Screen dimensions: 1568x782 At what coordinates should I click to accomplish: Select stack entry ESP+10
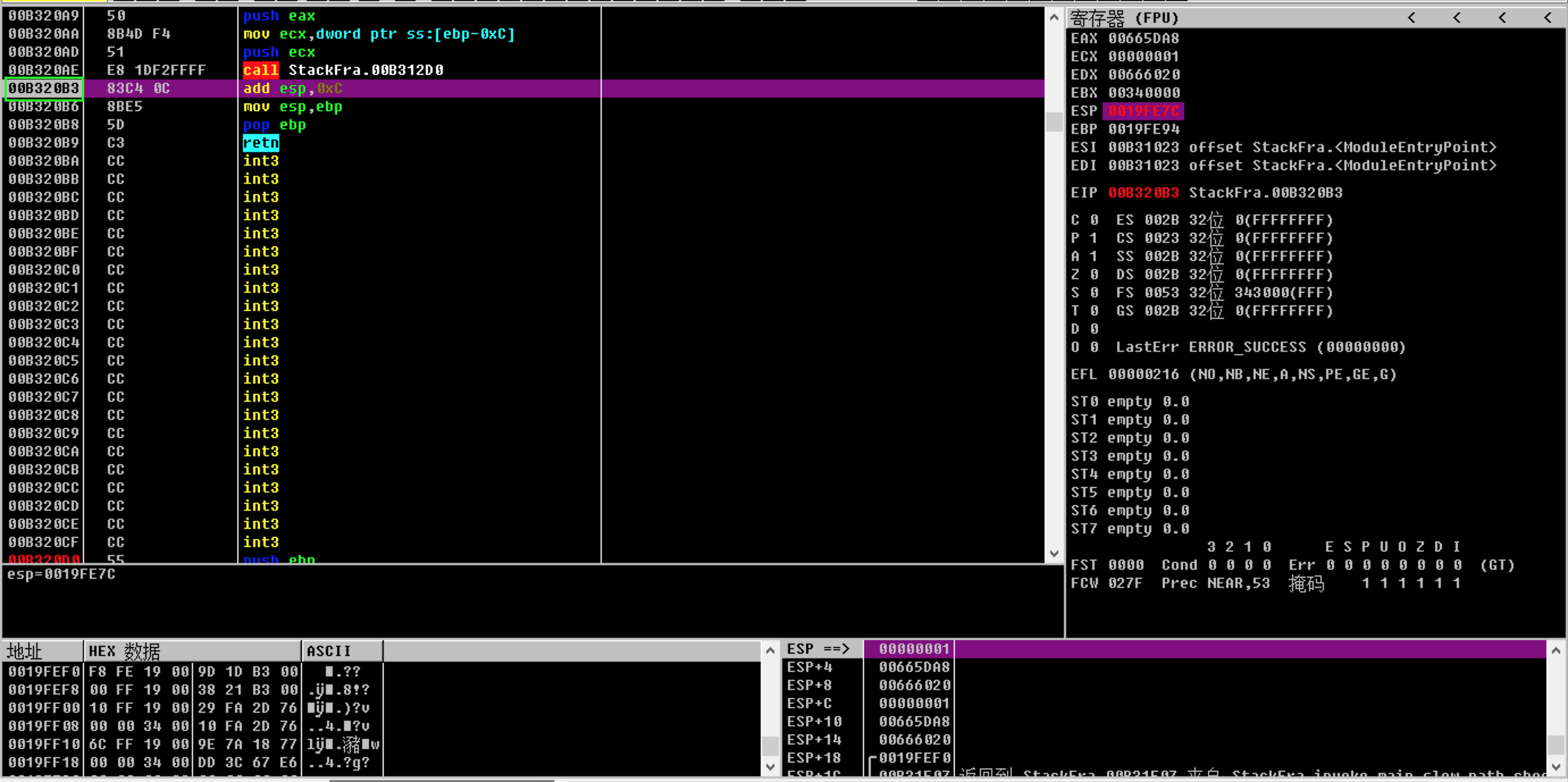point(1164,722)
